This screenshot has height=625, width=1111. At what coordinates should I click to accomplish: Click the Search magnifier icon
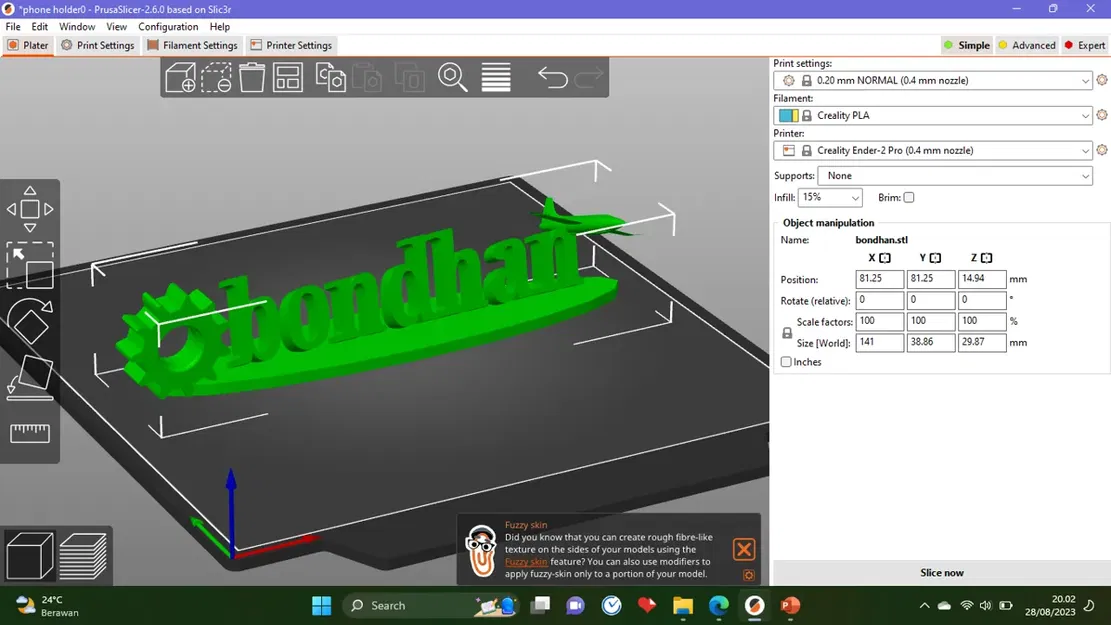tap(452, 77)
